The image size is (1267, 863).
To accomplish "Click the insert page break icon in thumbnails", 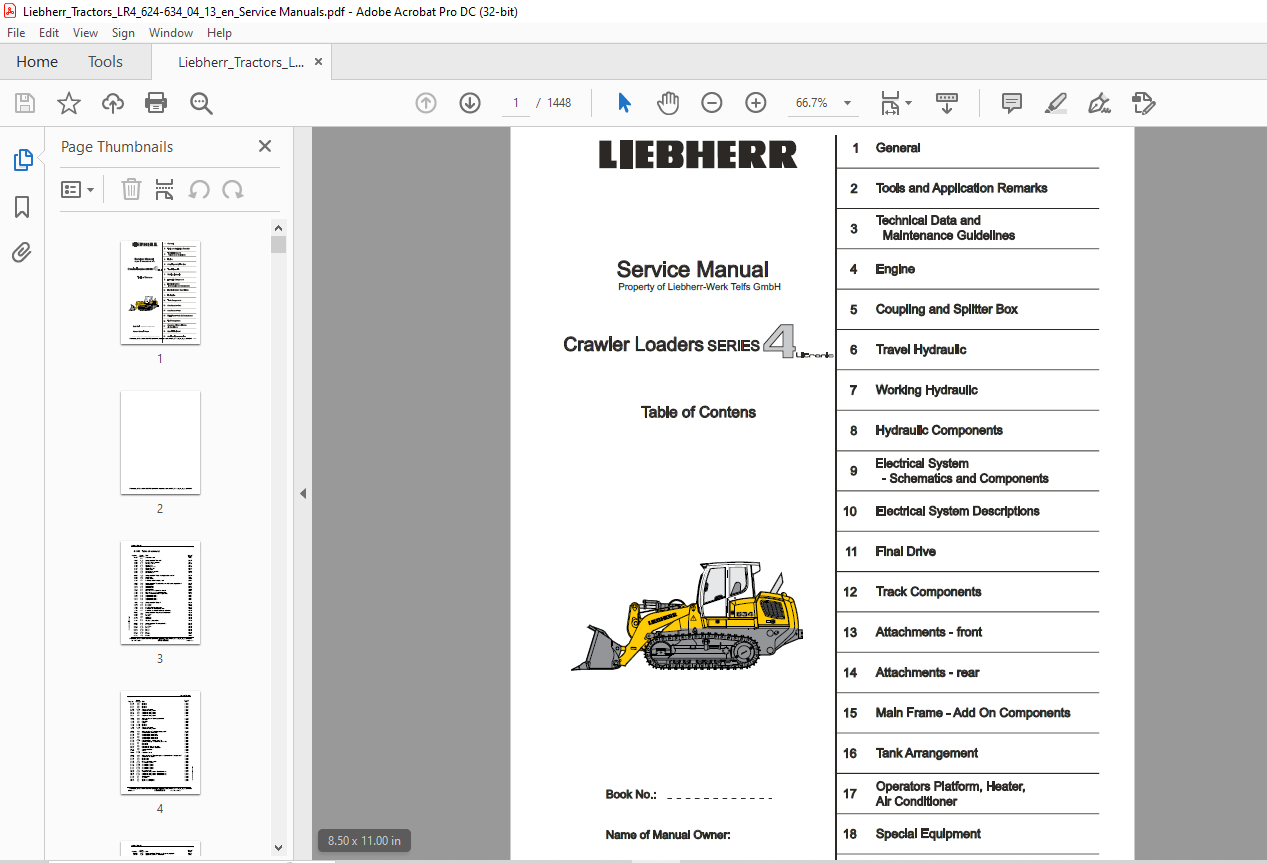I will [x=165, y=189].
